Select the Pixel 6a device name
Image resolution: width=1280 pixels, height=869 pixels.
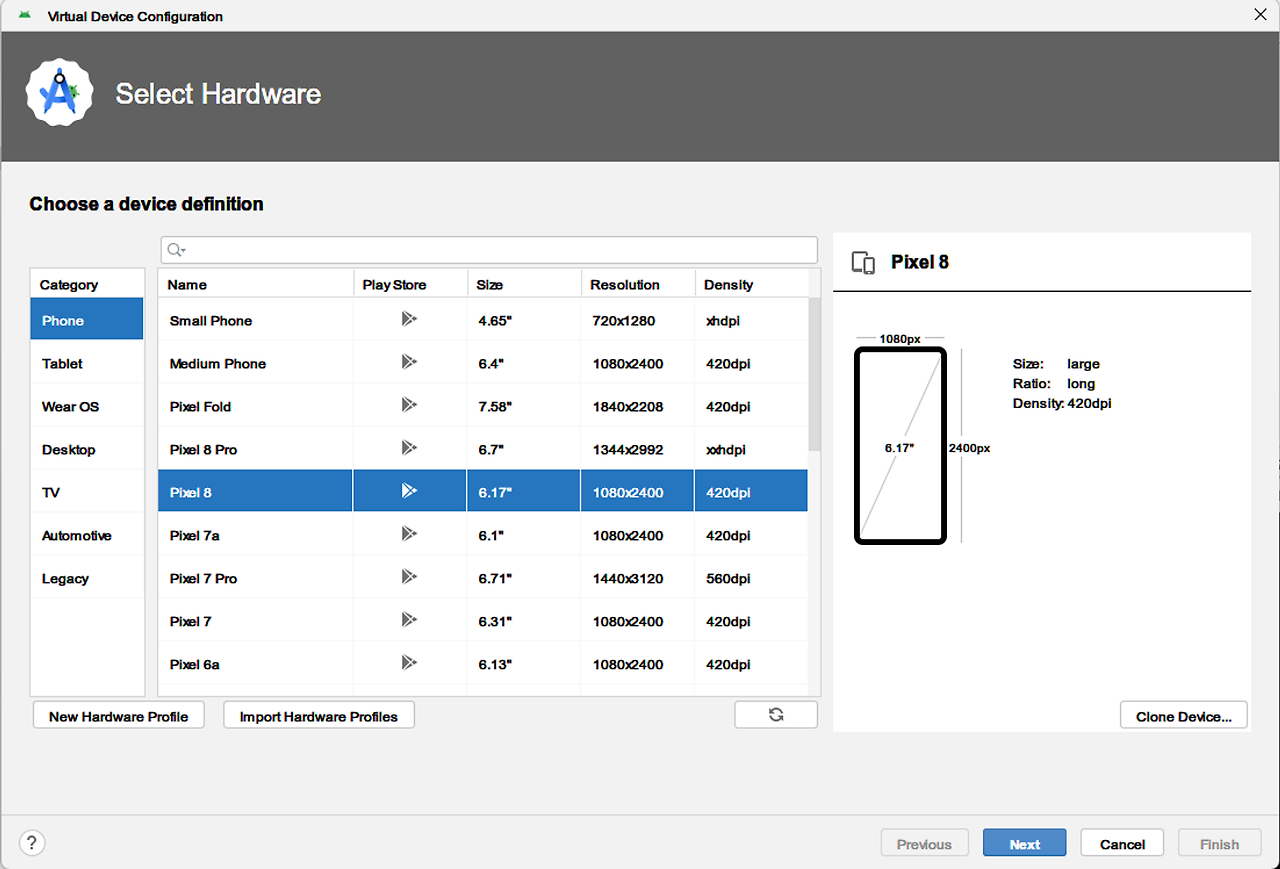click(194, 664)
